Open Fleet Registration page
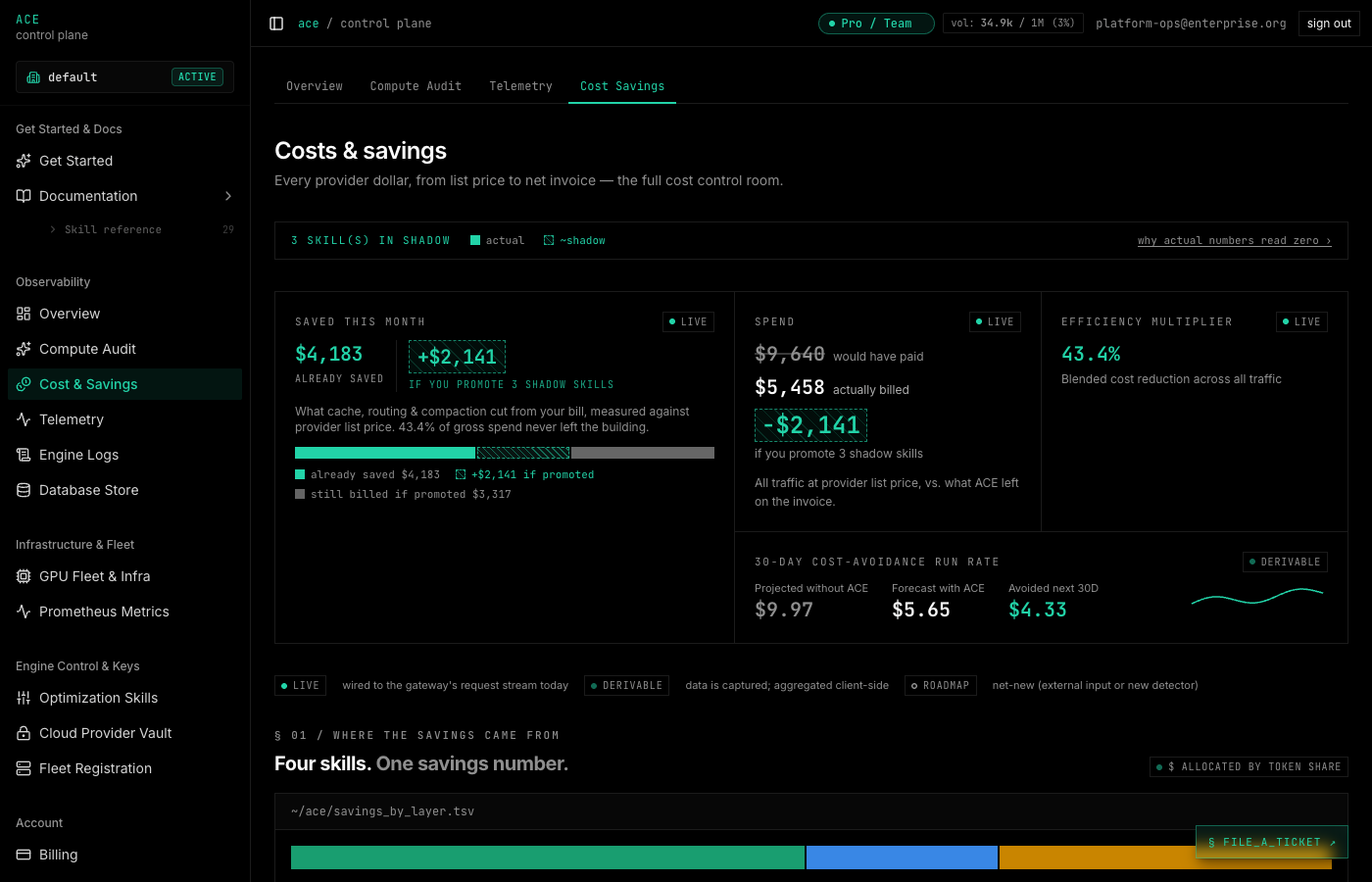This screenshot has height=882, width=1372. (124, 768)
